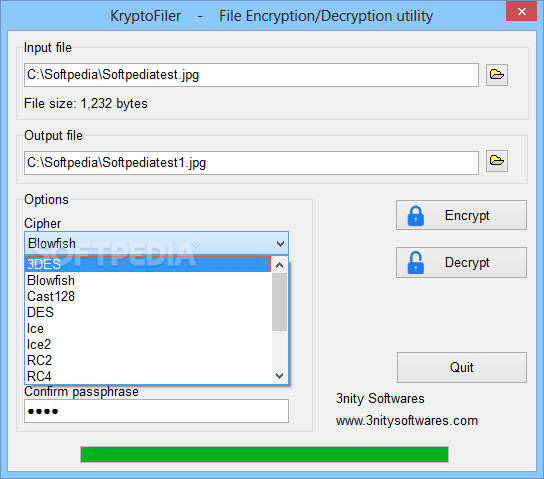Screen dimensions: 544x479
Task: Close the KryptoFiler window
Action: pos(521,11)
